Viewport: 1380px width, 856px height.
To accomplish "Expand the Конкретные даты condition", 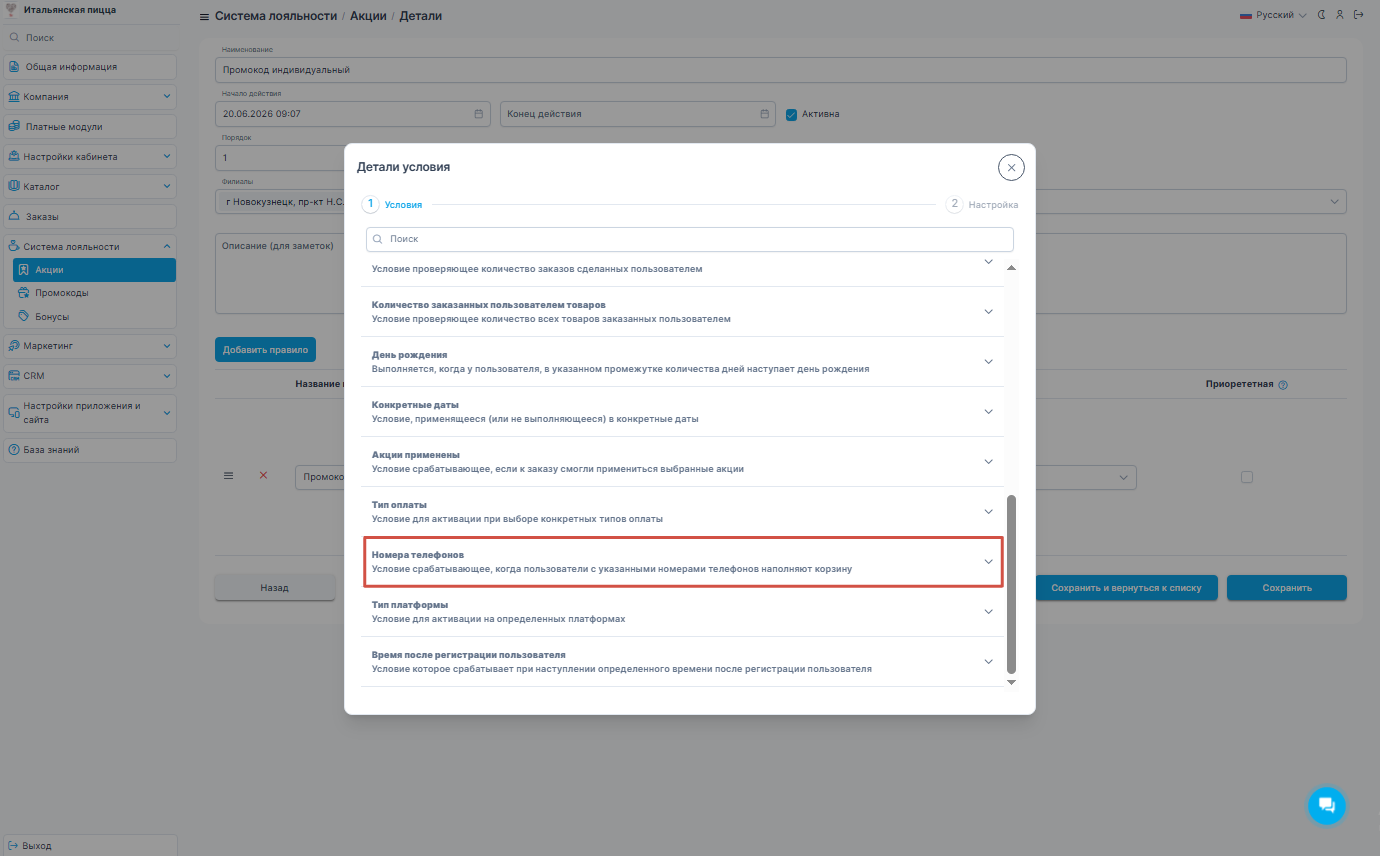I will click(x=988, y=412).
